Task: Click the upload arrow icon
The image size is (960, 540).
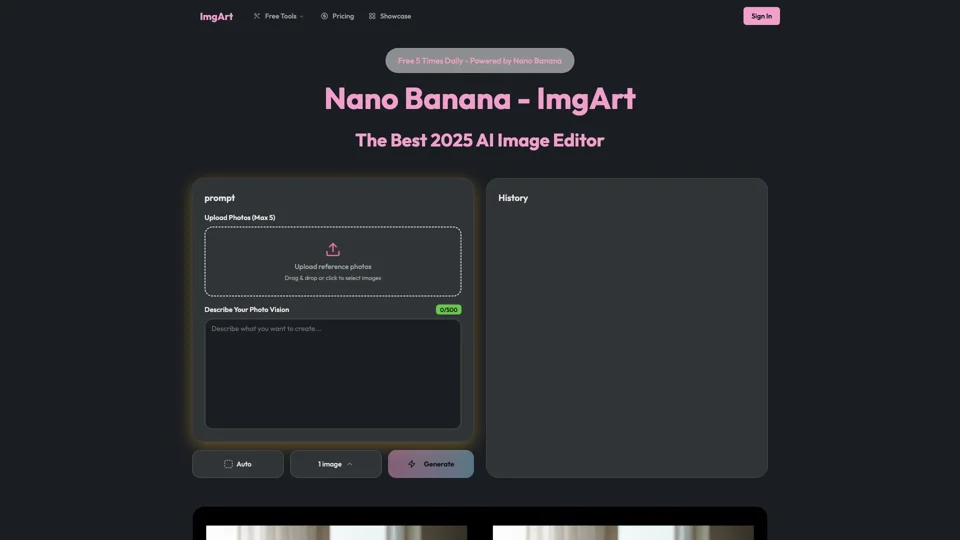Action: [332, 249]
